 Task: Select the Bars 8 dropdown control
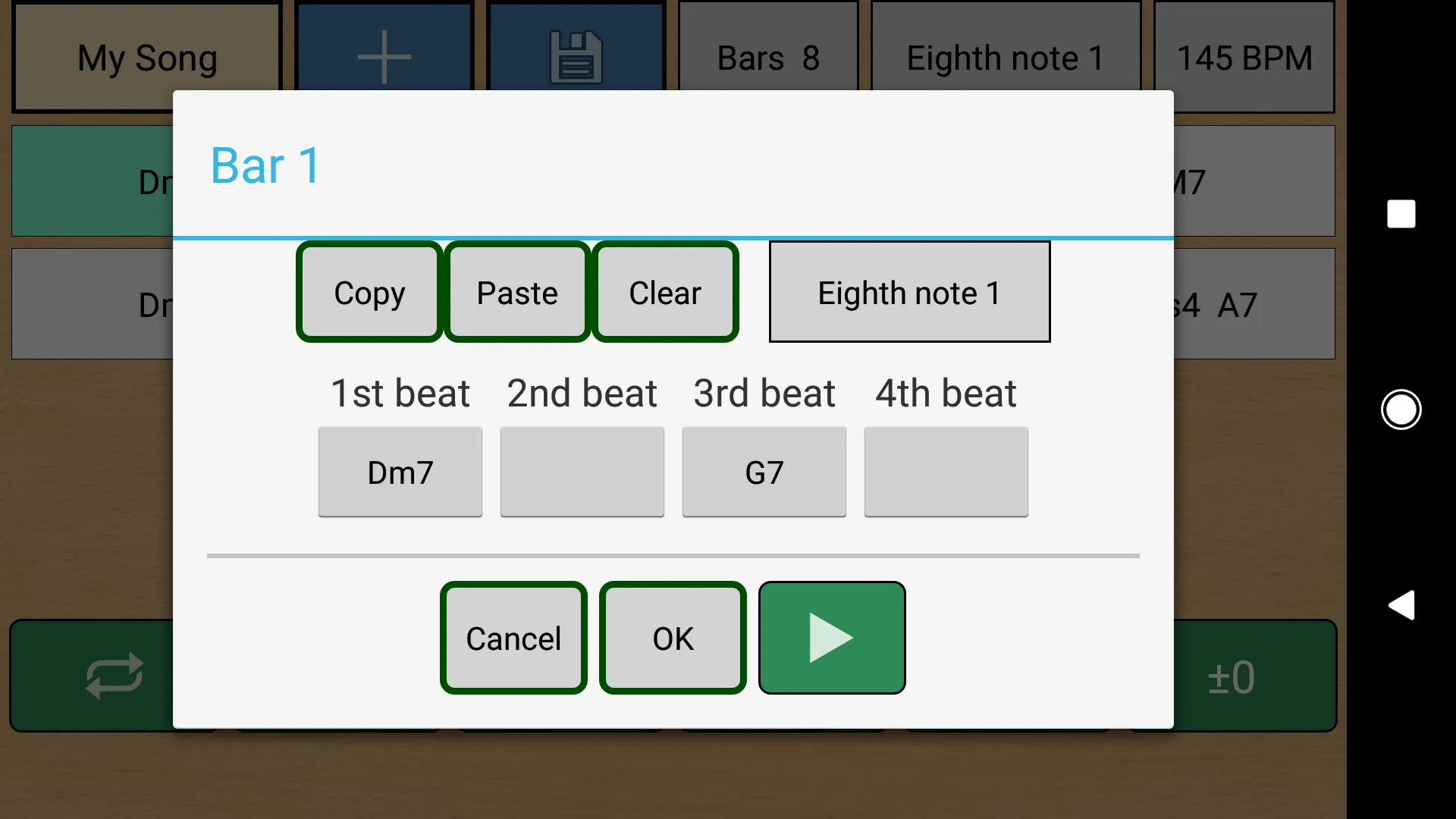[x=768, y=57]
